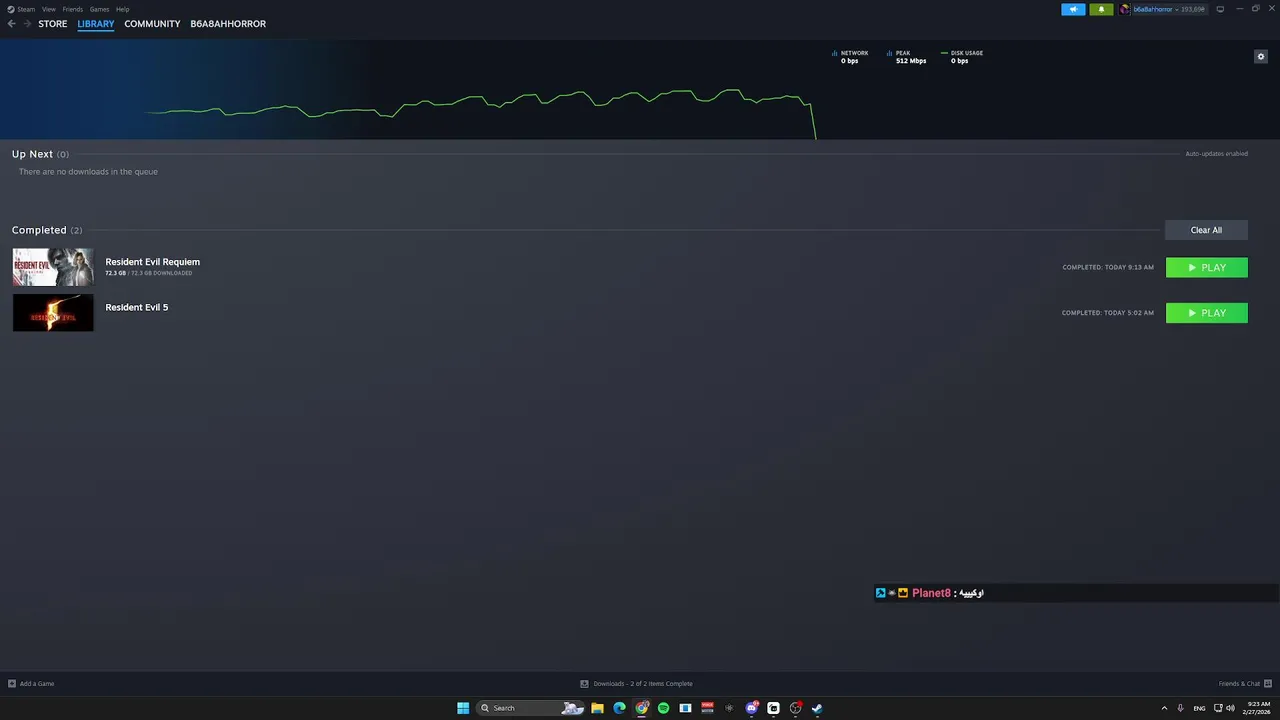Open the Help menu

click(122, 9)
